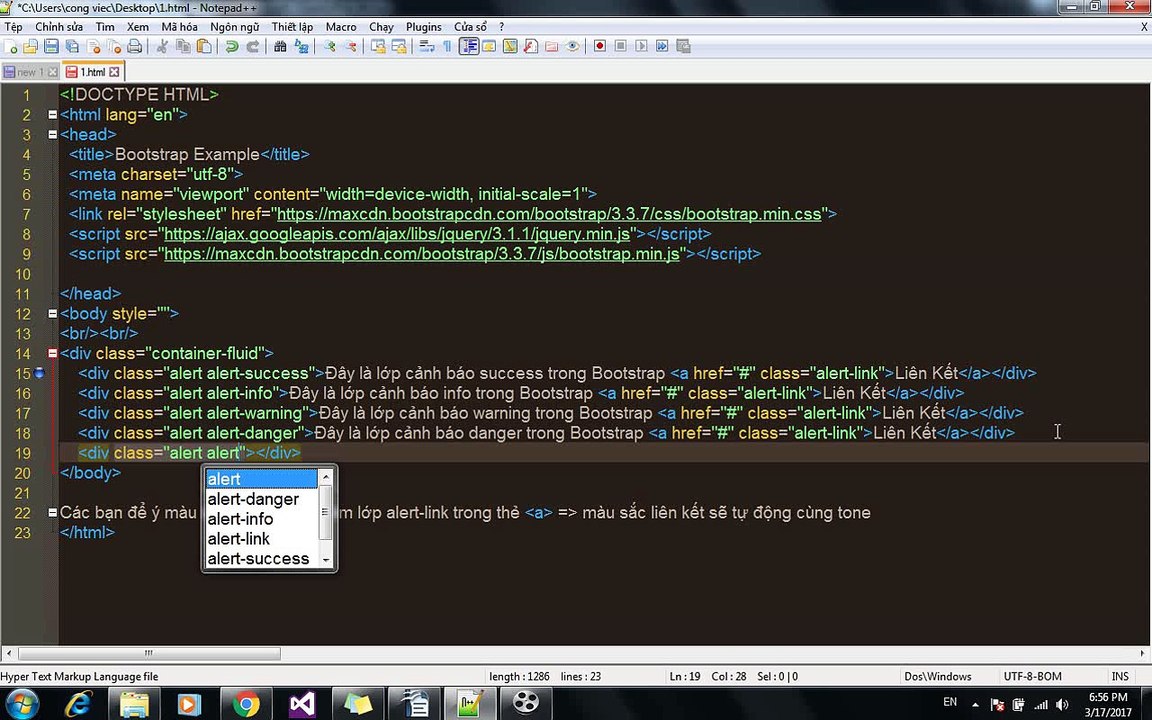1152x720 pixels.
Task: Toggle the indent guide
Action: pyautogui.click(x=469, y=46)
